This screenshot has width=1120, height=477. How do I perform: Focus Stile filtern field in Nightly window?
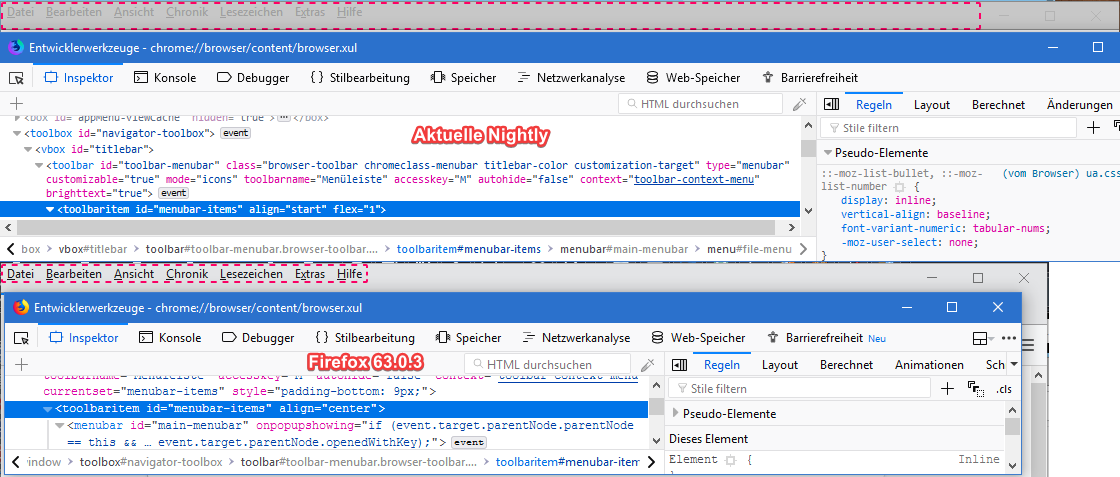[x=949, y=128]
